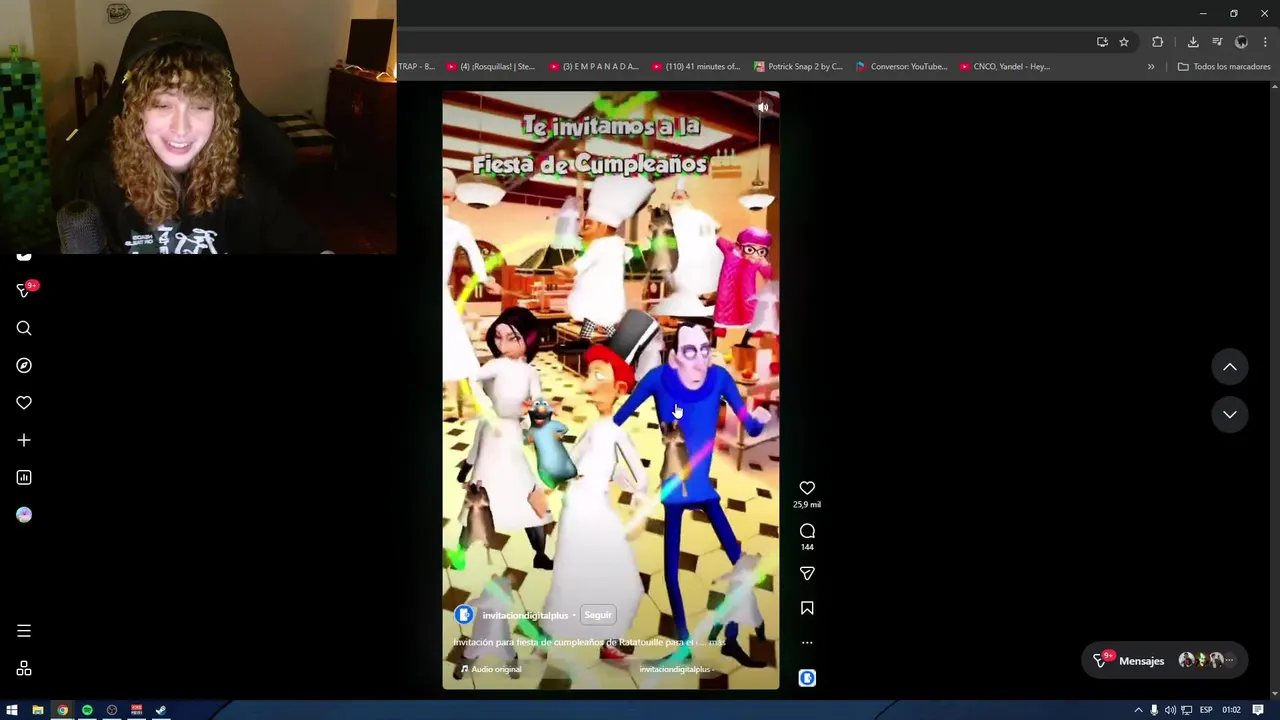The width and height of the screenshot is (1280, 720).
Task: Open the invitaciondigitalplus profile picture
Action: pyautogui.click(x=464, y=615)
